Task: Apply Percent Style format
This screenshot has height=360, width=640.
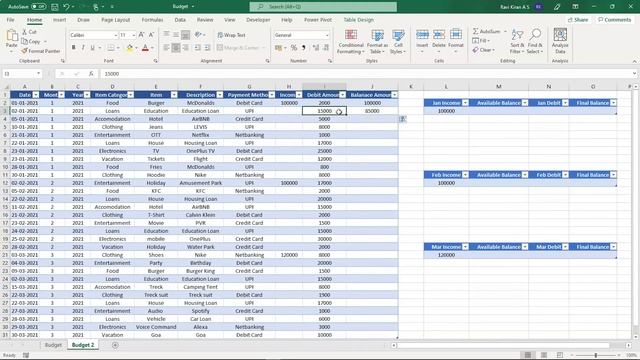Action: coord(293,48)
